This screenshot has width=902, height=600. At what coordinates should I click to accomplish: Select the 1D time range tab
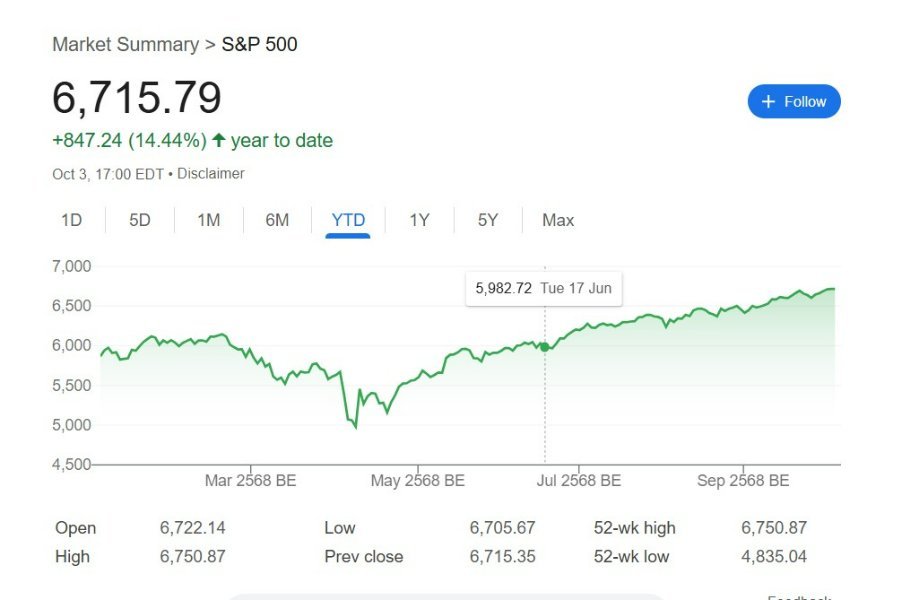click(71, 220)
